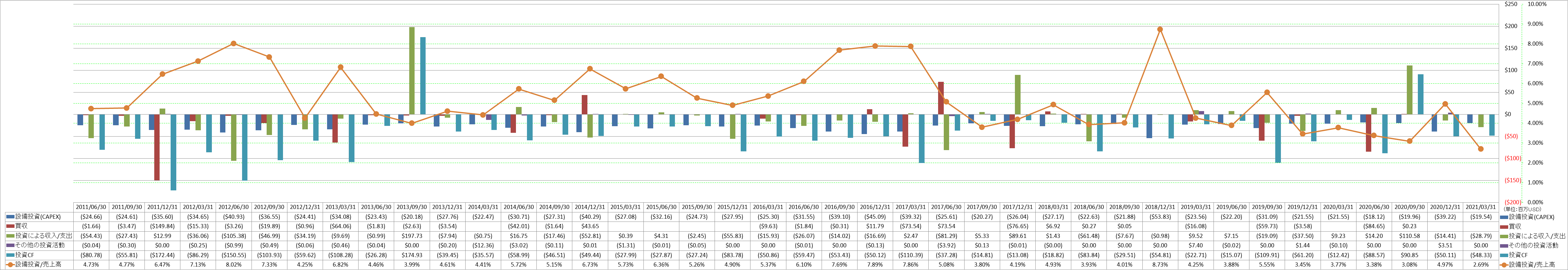Click the ($12.36) other investing cell
Viewport: 1568px width, 270px height.
click(483, 245)
